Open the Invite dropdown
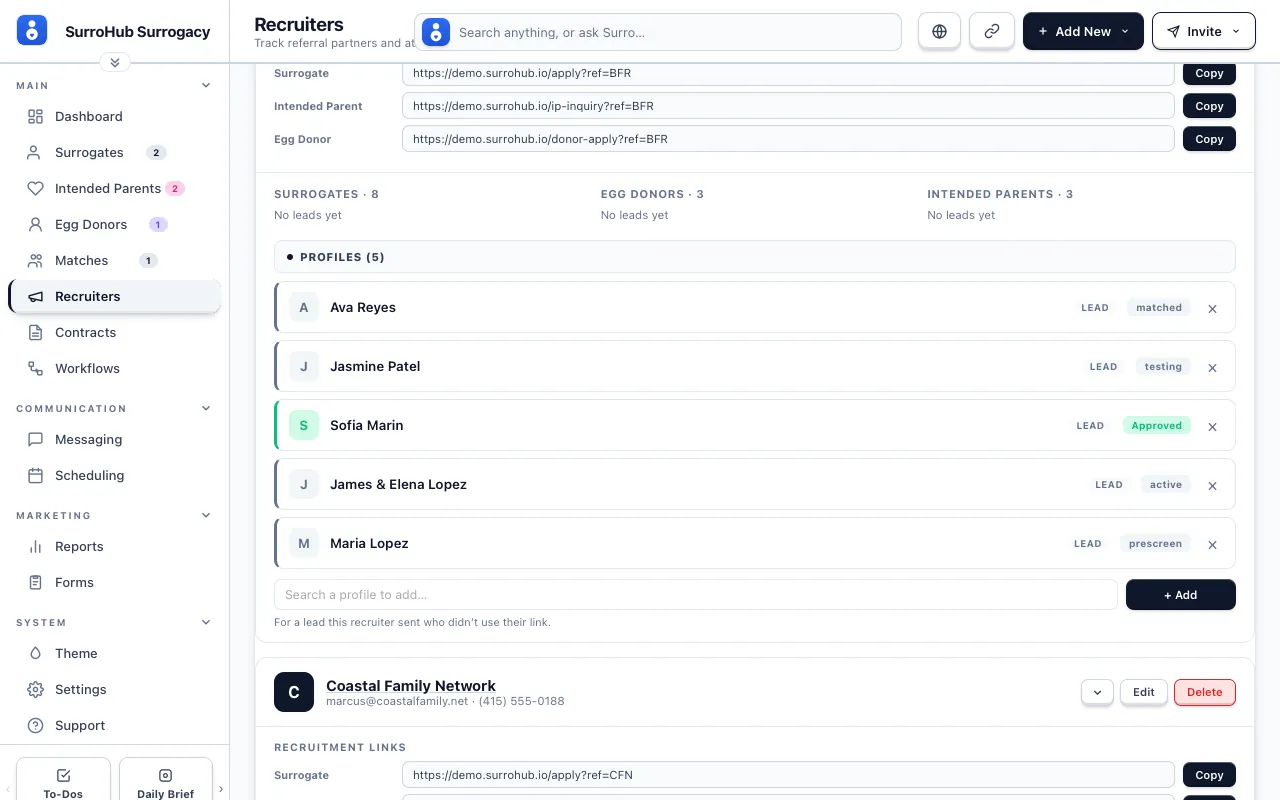Image resolution: width=1280 pixels, height=800 pixels. tap(1204, 31)
